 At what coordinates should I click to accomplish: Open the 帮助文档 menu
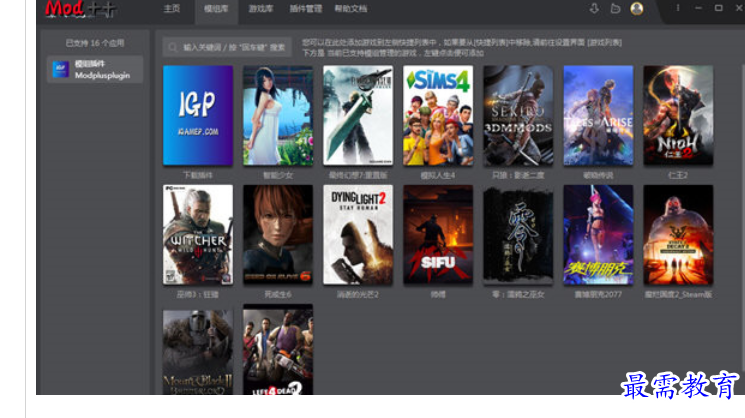pyautogui.click(x=350, y=8)
